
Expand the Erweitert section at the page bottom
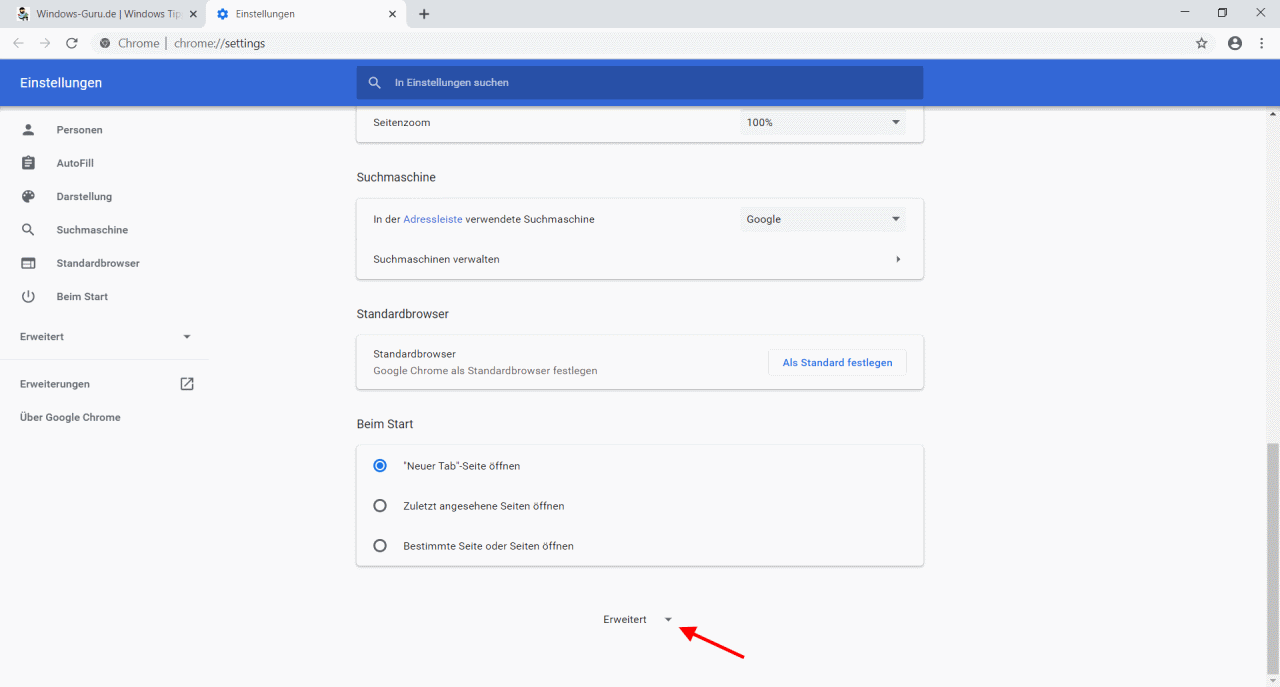tap(635, 619)
